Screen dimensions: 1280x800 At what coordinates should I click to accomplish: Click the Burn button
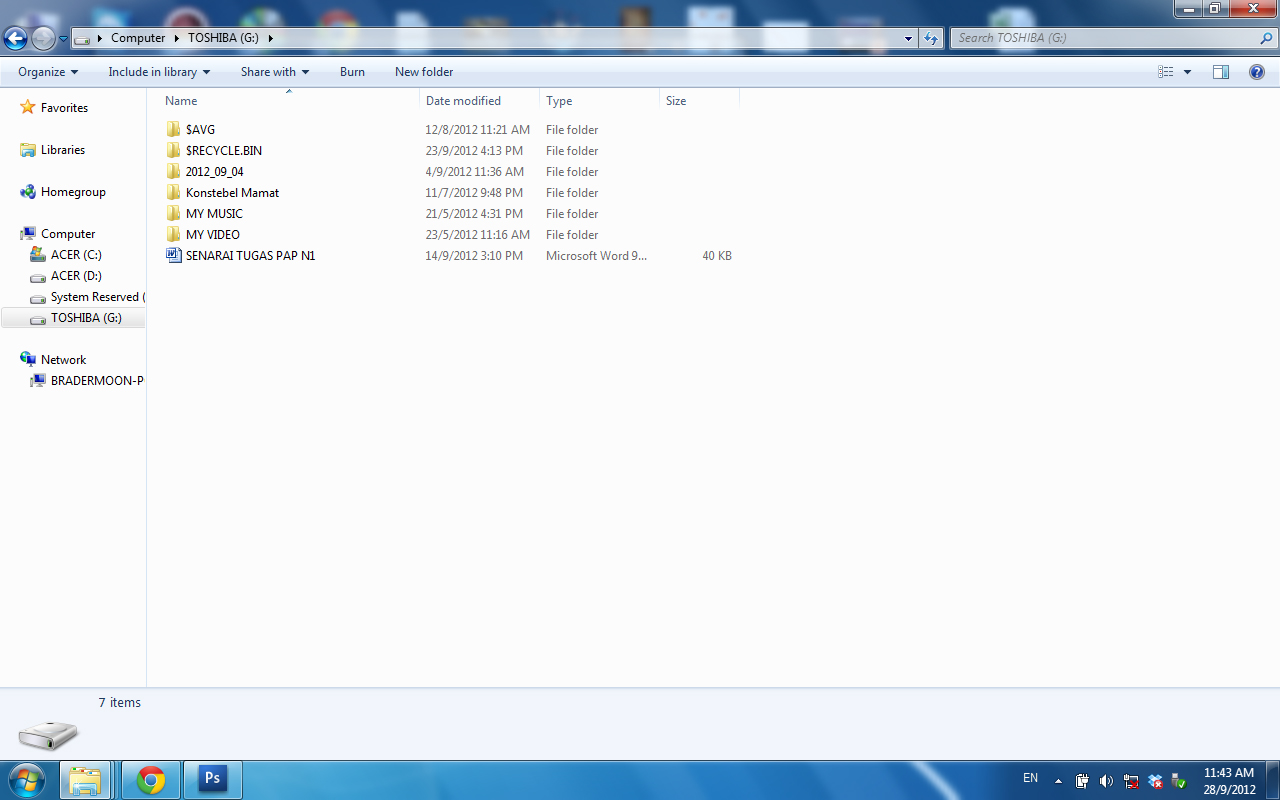click(352, 71)
